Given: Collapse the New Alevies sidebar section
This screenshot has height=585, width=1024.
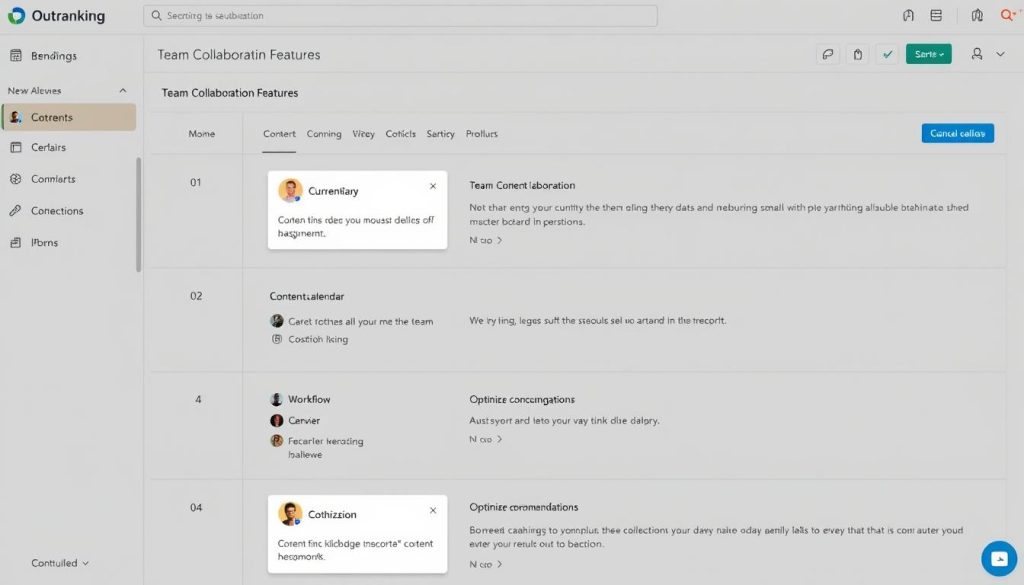Looking at the screenshot, I should (x=123, y=91).
